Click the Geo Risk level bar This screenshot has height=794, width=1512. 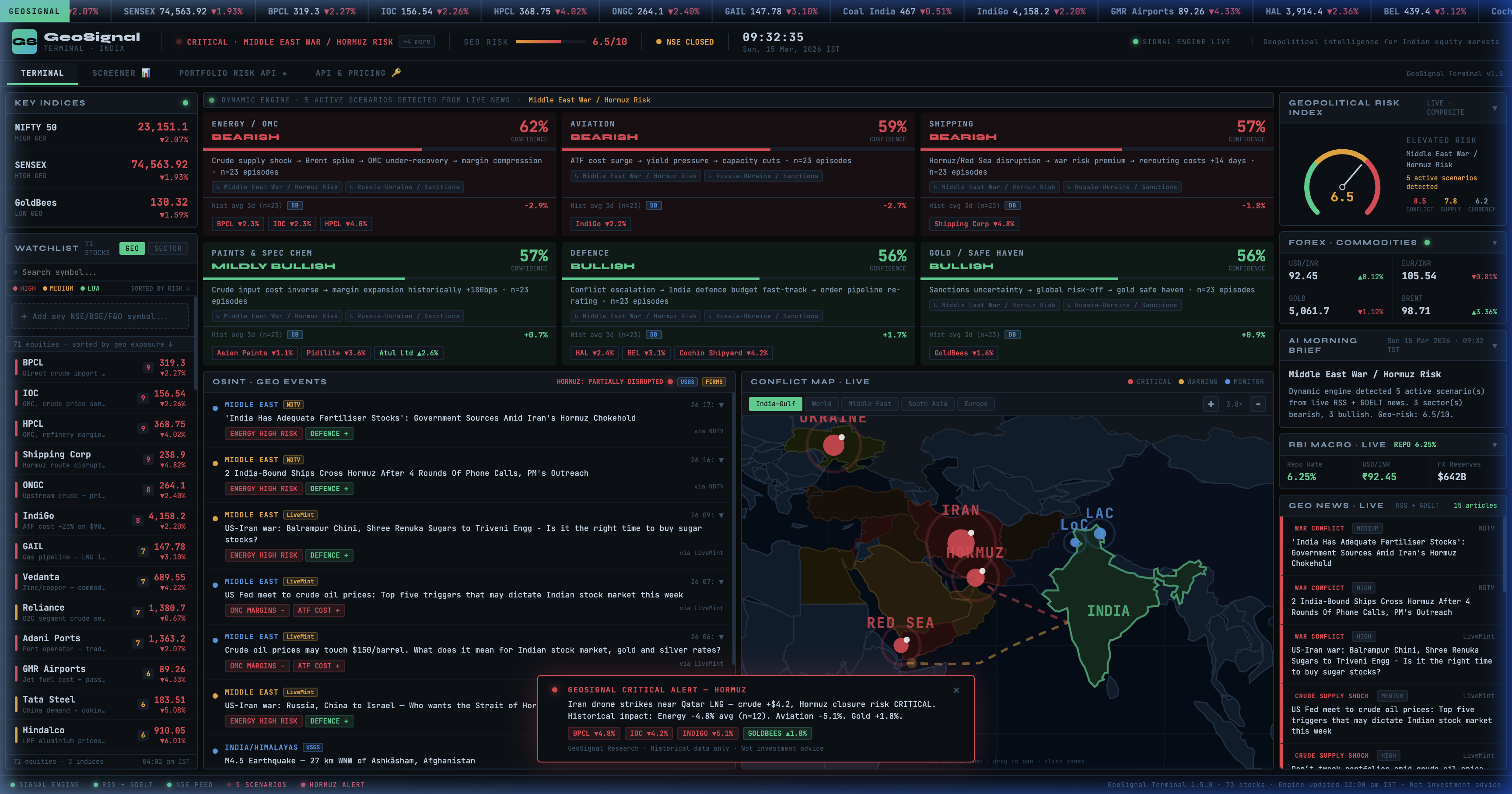(x=550, y=42)
